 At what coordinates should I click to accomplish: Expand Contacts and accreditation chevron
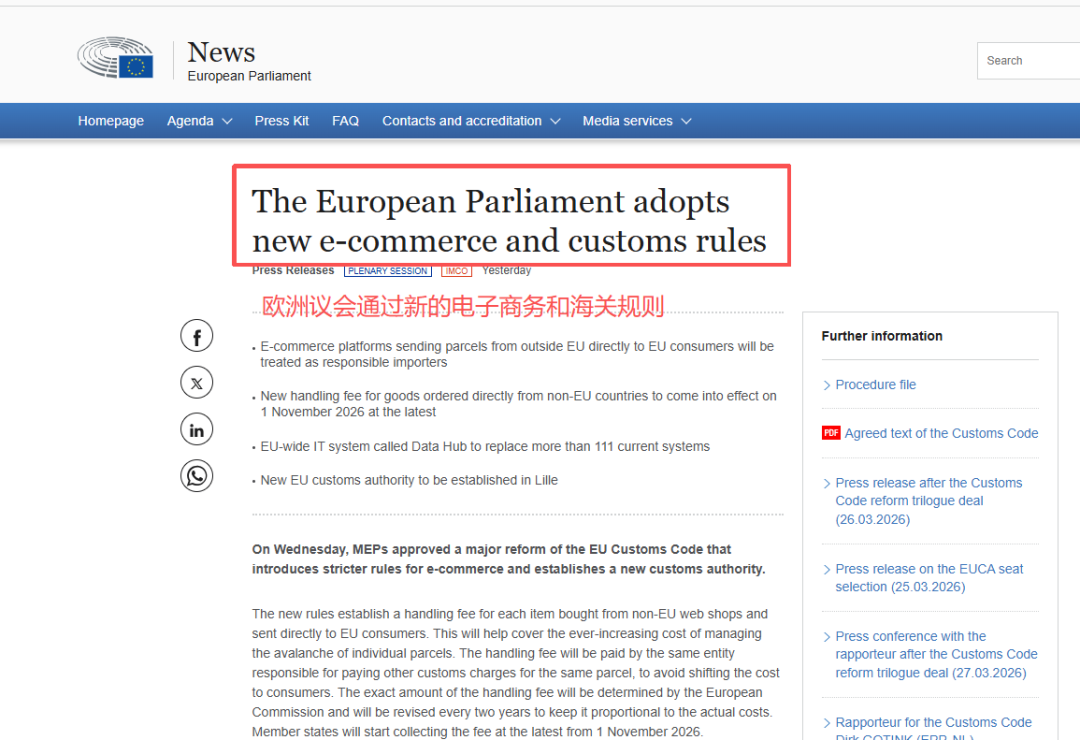555,121
